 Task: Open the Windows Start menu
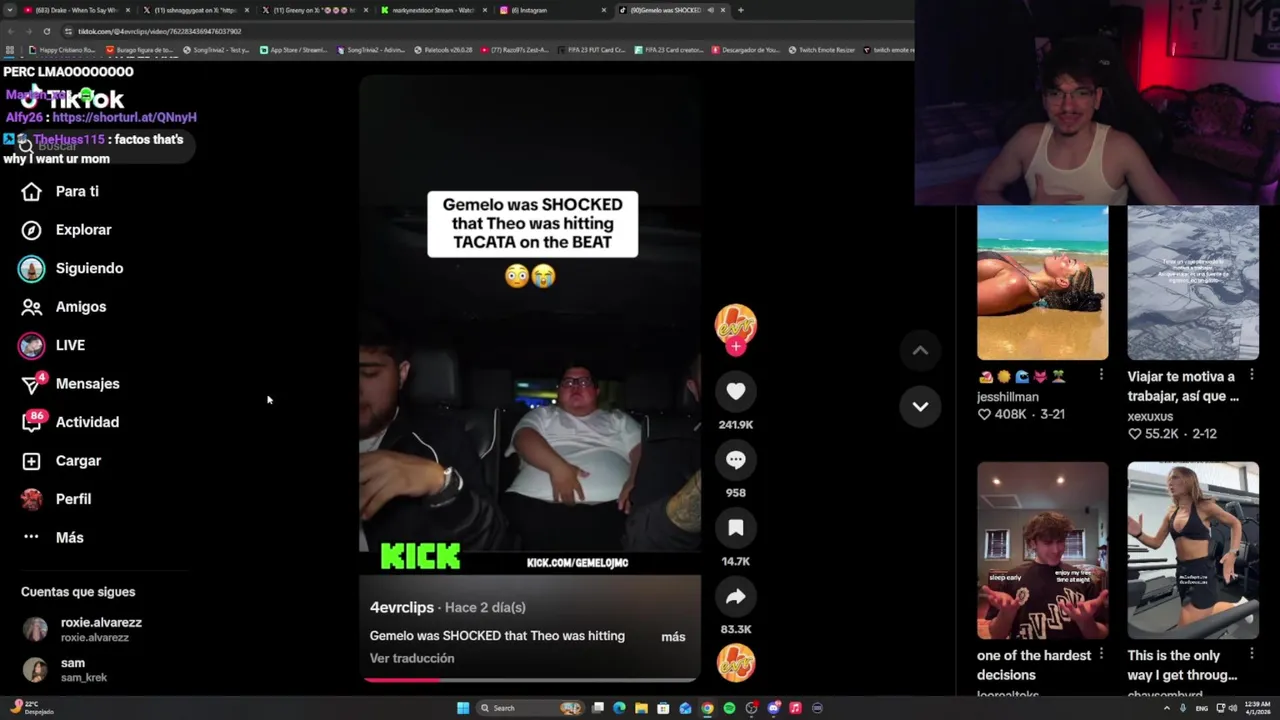pyautogui.click(x=463, y=708)
